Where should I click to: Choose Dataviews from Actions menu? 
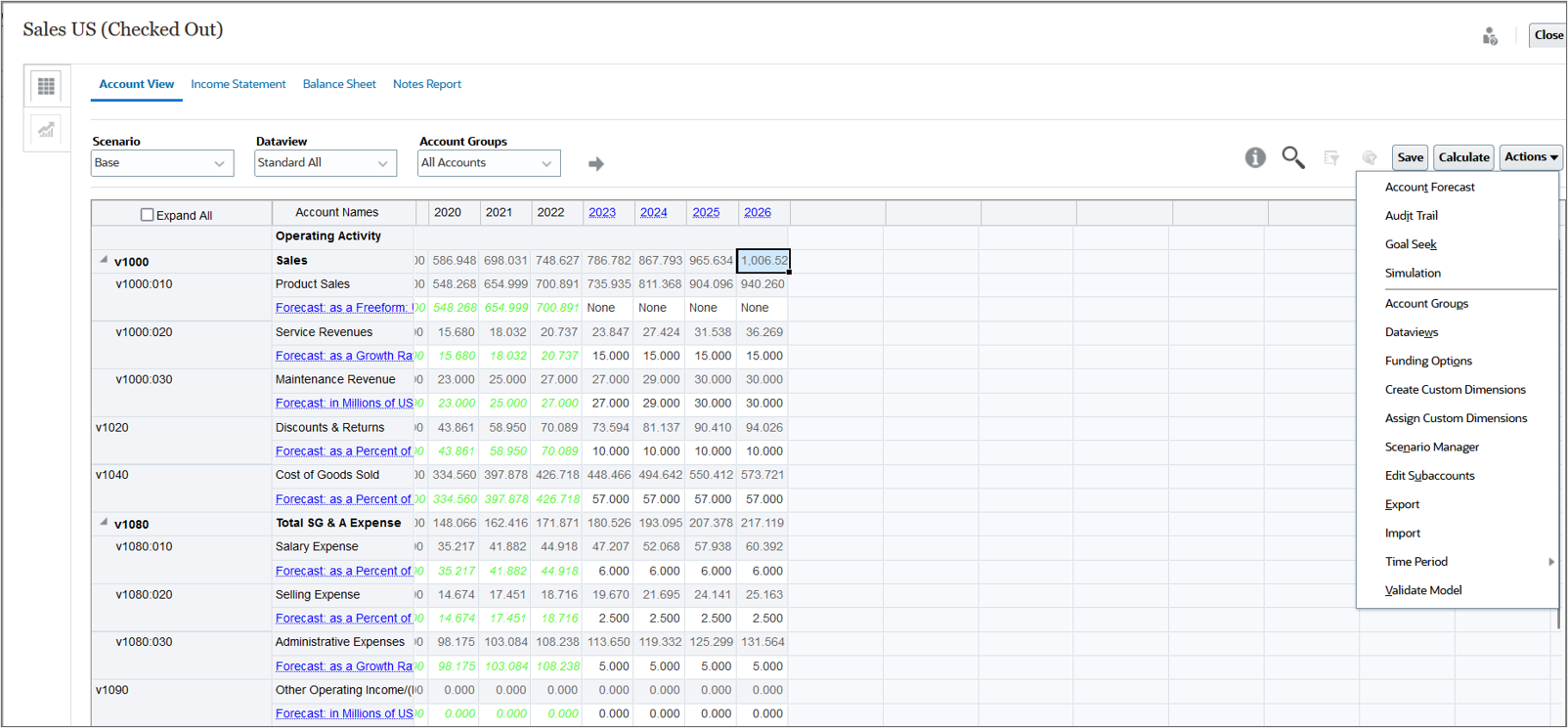coord(1411,332)
